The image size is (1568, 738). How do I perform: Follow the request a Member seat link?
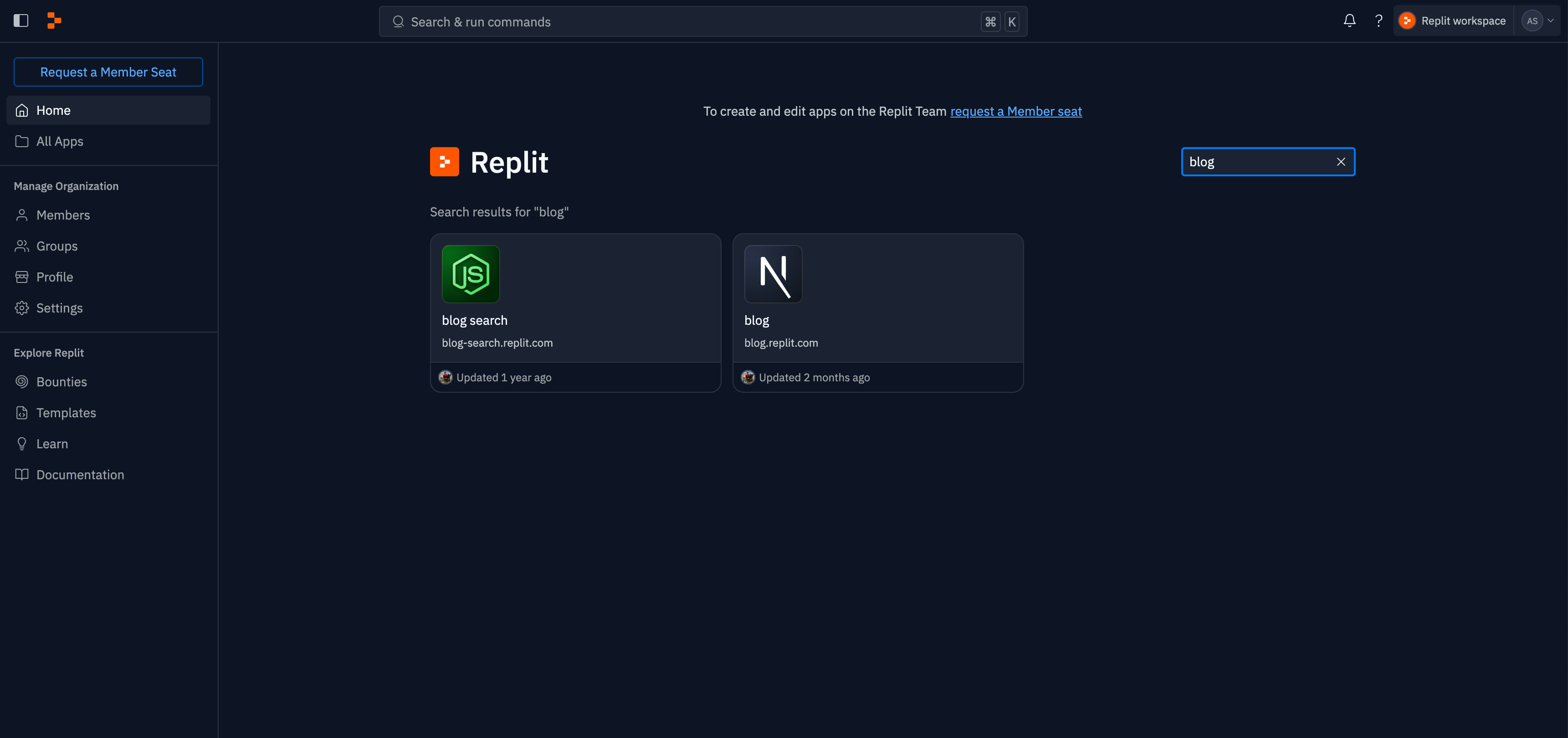(x=1015, y=112)
